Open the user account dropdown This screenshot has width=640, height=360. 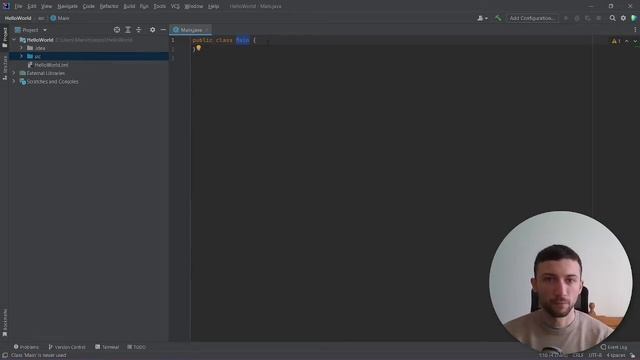pos(482,18)
